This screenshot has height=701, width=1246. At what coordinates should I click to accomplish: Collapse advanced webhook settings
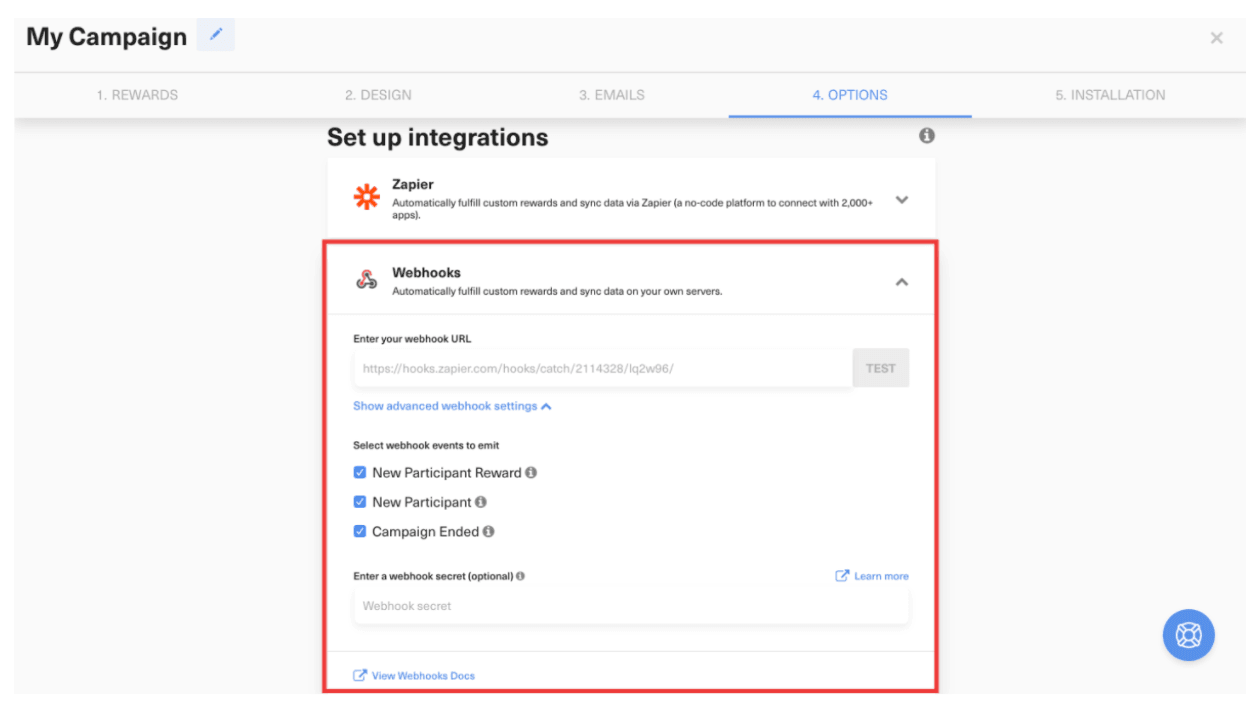click(x=452, y=406)
